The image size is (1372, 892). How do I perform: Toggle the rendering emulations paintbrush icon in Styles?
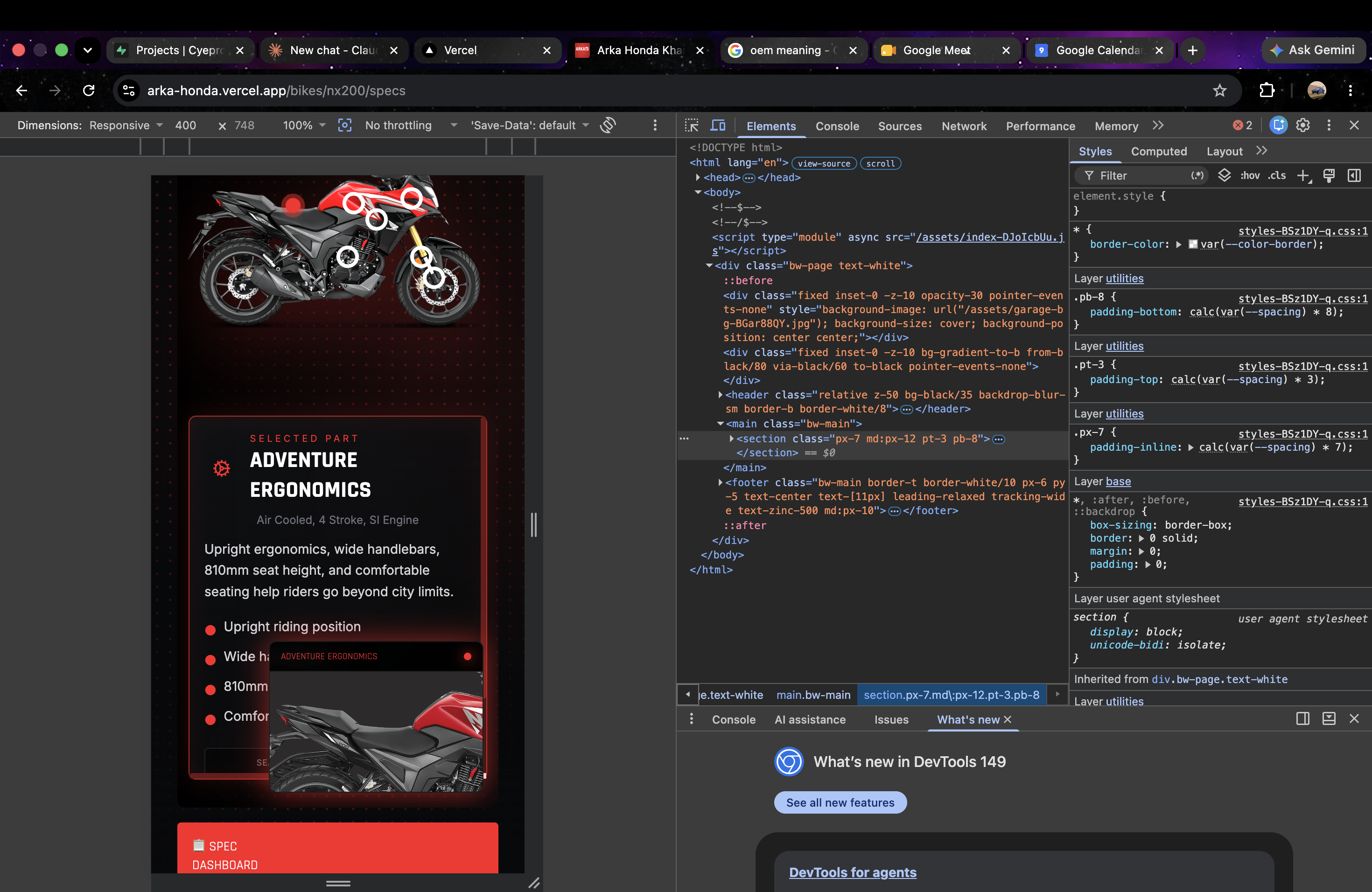pos(1329,176)
